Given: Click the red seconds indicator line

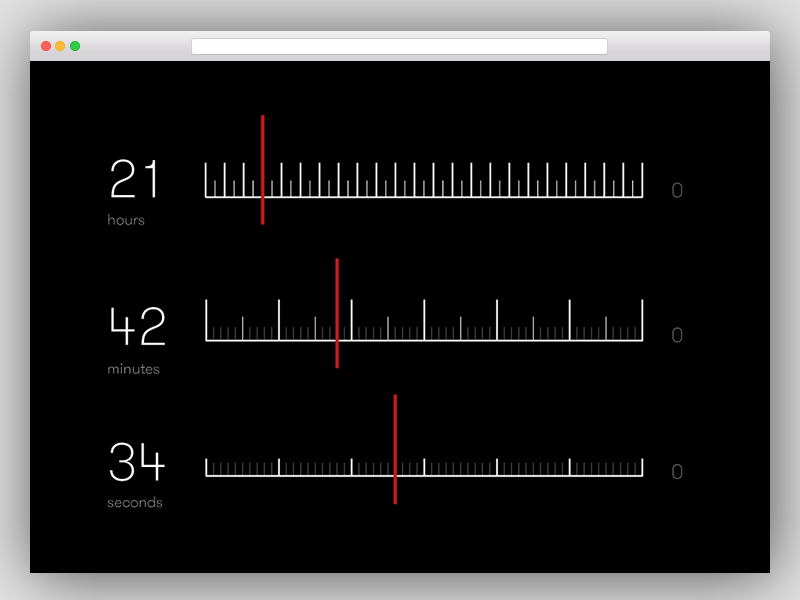Looking at the screenshot, I should tap(395, 448).
